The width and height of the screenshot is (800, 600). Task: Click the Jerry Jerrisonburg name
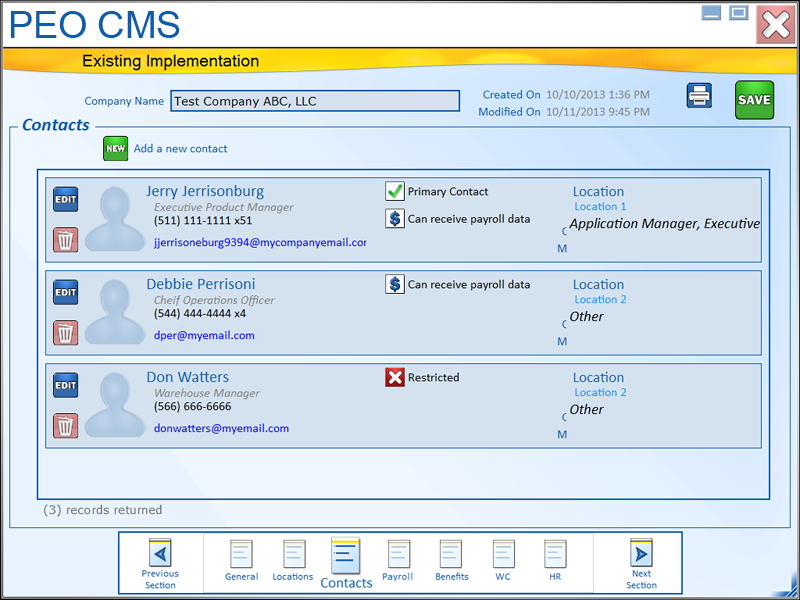[x=205, y=192]
